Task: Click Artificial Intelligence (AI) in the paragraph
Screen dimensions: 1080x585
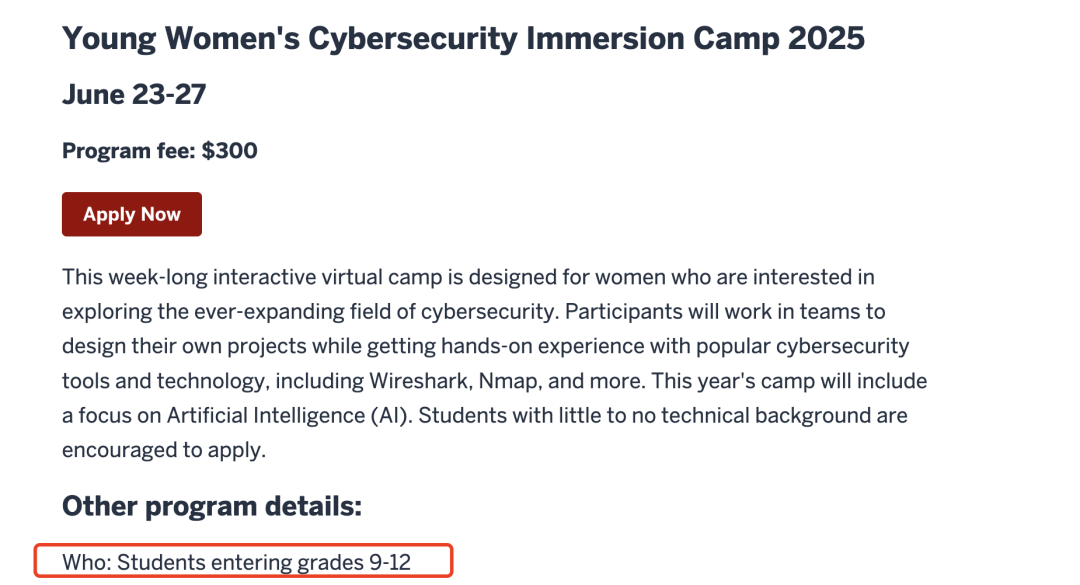Action: click(x=289, y=415)
